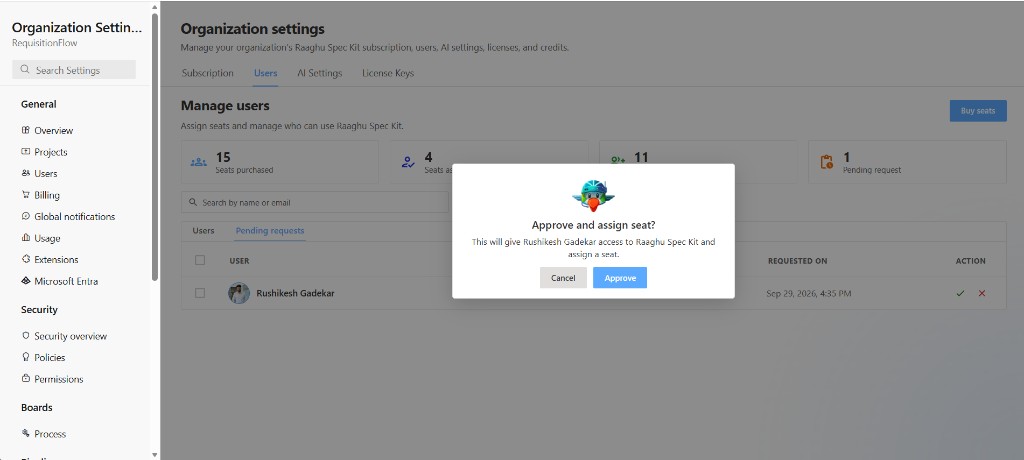The width and height of the screenshot is (1024, 460).
Task: Open the Process page under Boards
Action: (x=50, y=434)
